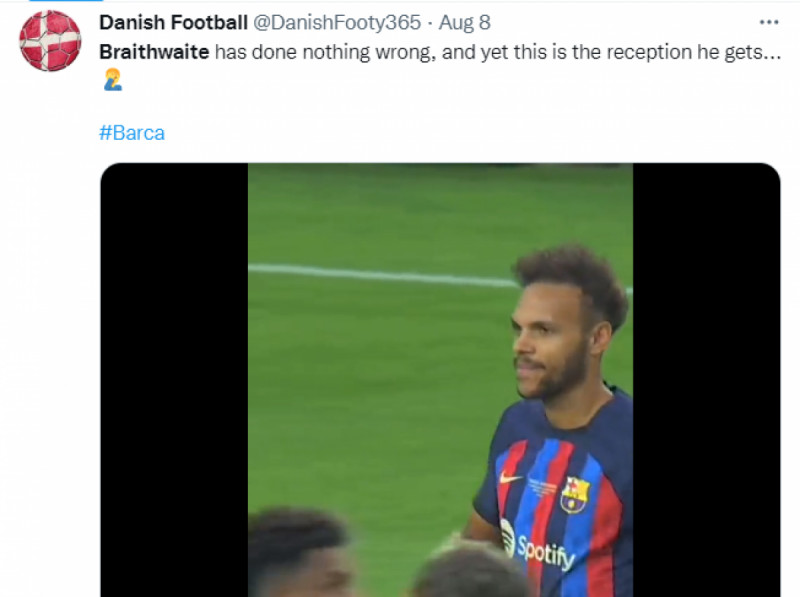This screenshot has height=597, width=800.
Task: Click the left black bar of video
Action: tap(174, 380)
